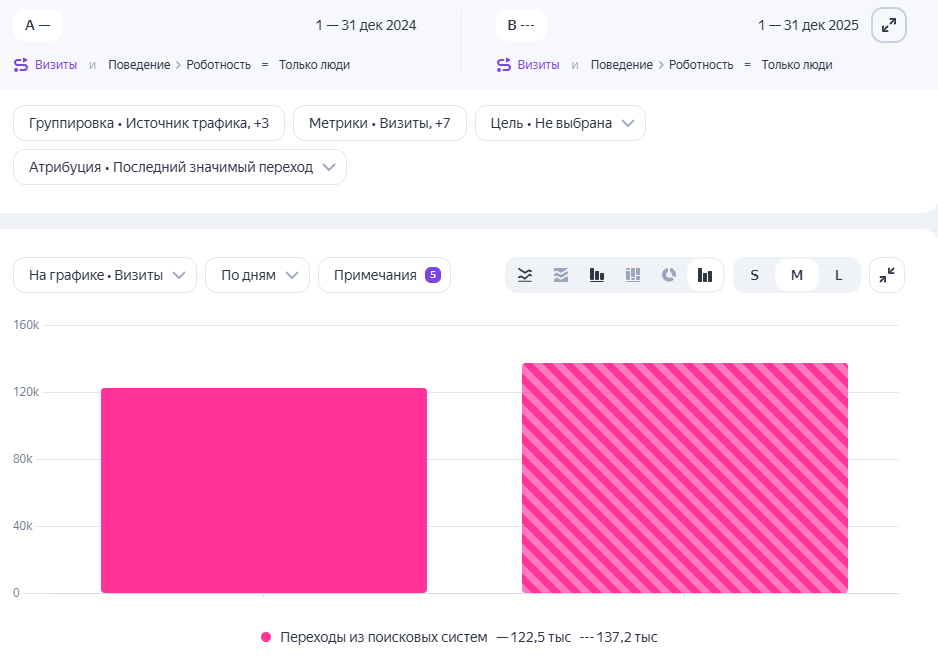Click the collapse chart icon button
The height and width of the screenshot is (663, 938).
(x=887, y=275)
